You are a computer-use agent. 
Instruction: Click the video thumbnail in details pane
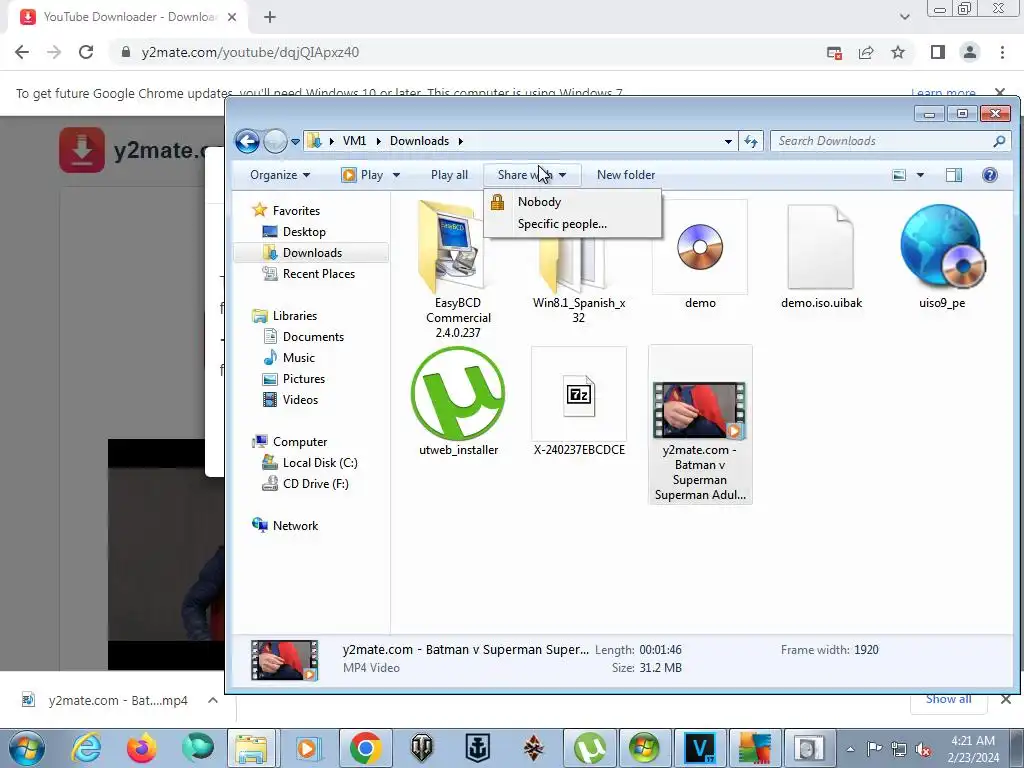coord(285,660)
